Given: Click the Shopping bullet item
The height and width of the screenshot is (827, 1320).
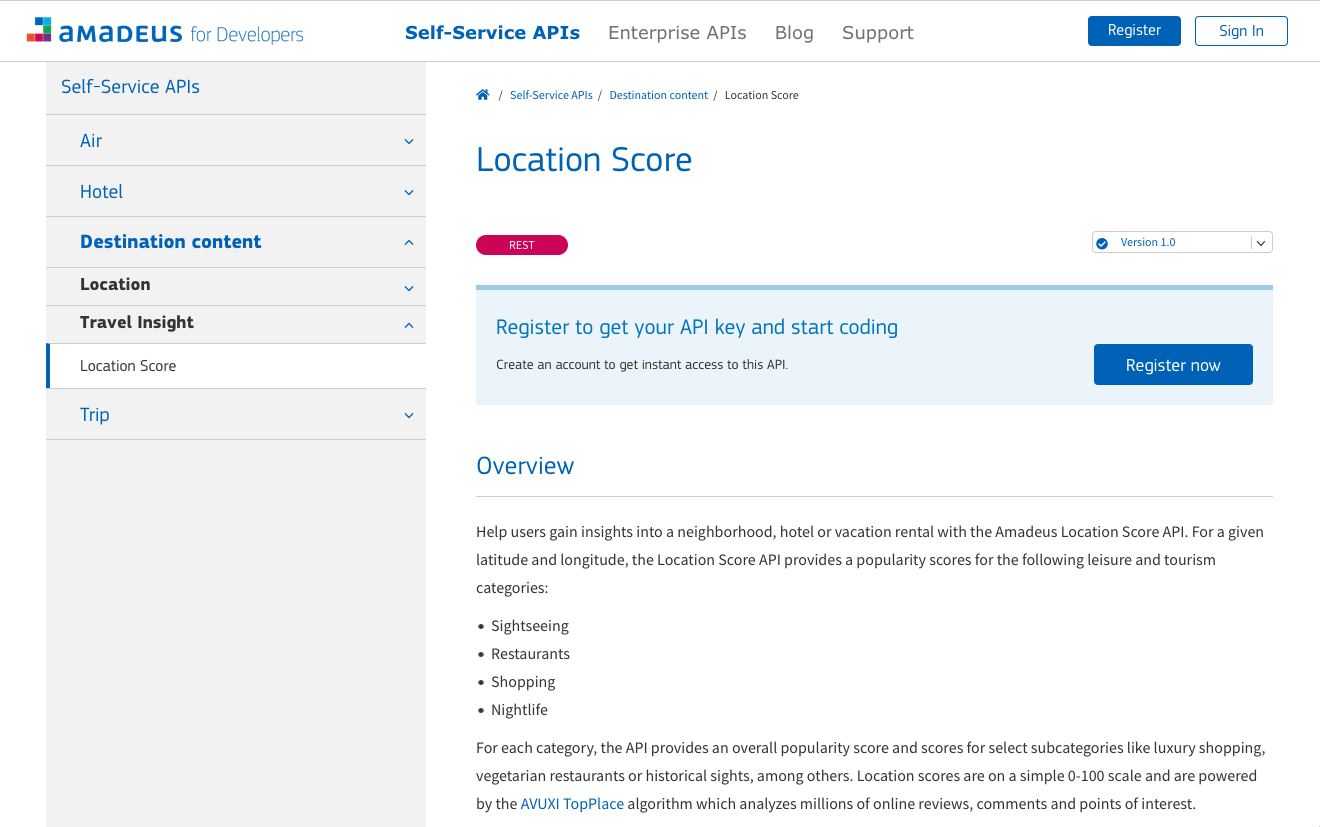Looking at the screenshot, I should coord(523,682).
